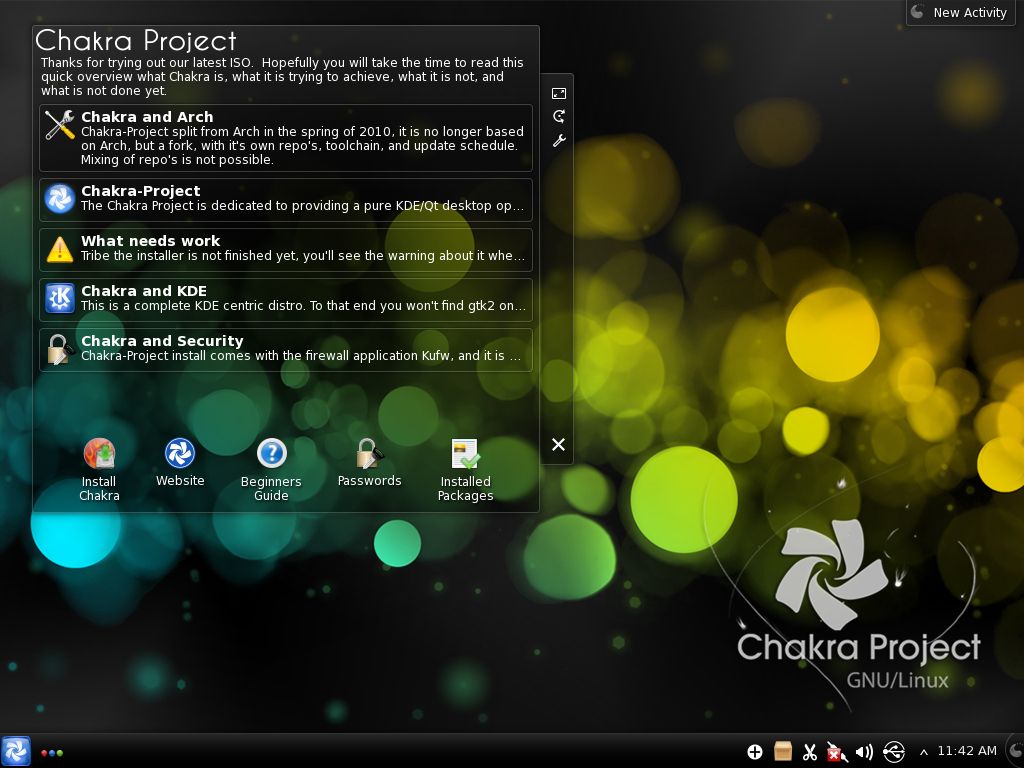Click the widget rotate handle icon
The image size is (1024, 768).
558,116
